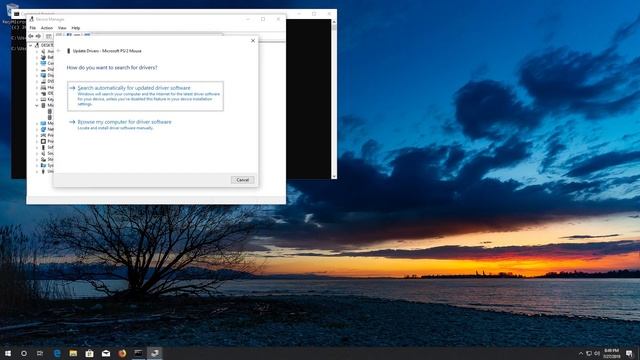The image size is (640, 360).
Task: Click Cancel in the Update Drivers dialog
Action: tap(242, 180)
